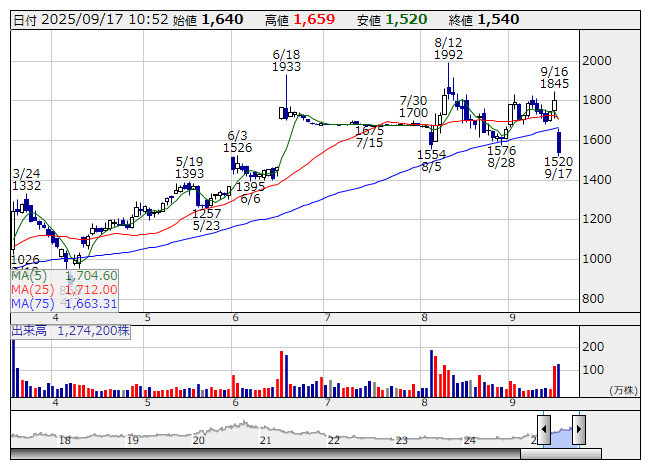Click the 1800 price axis label
Viewport: 653px width, 470px height.
(x=597, y=100)
